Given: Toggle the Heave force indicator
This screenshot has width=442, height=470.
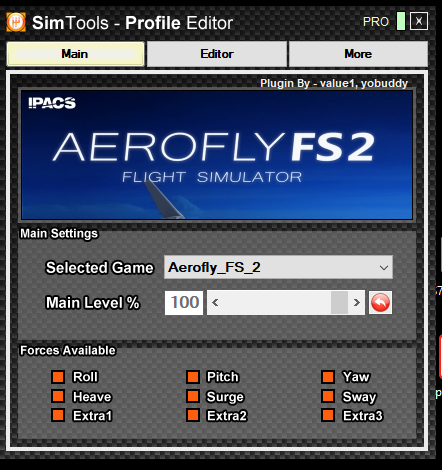Looking at the screenshot, I should (x=58, y=396).
